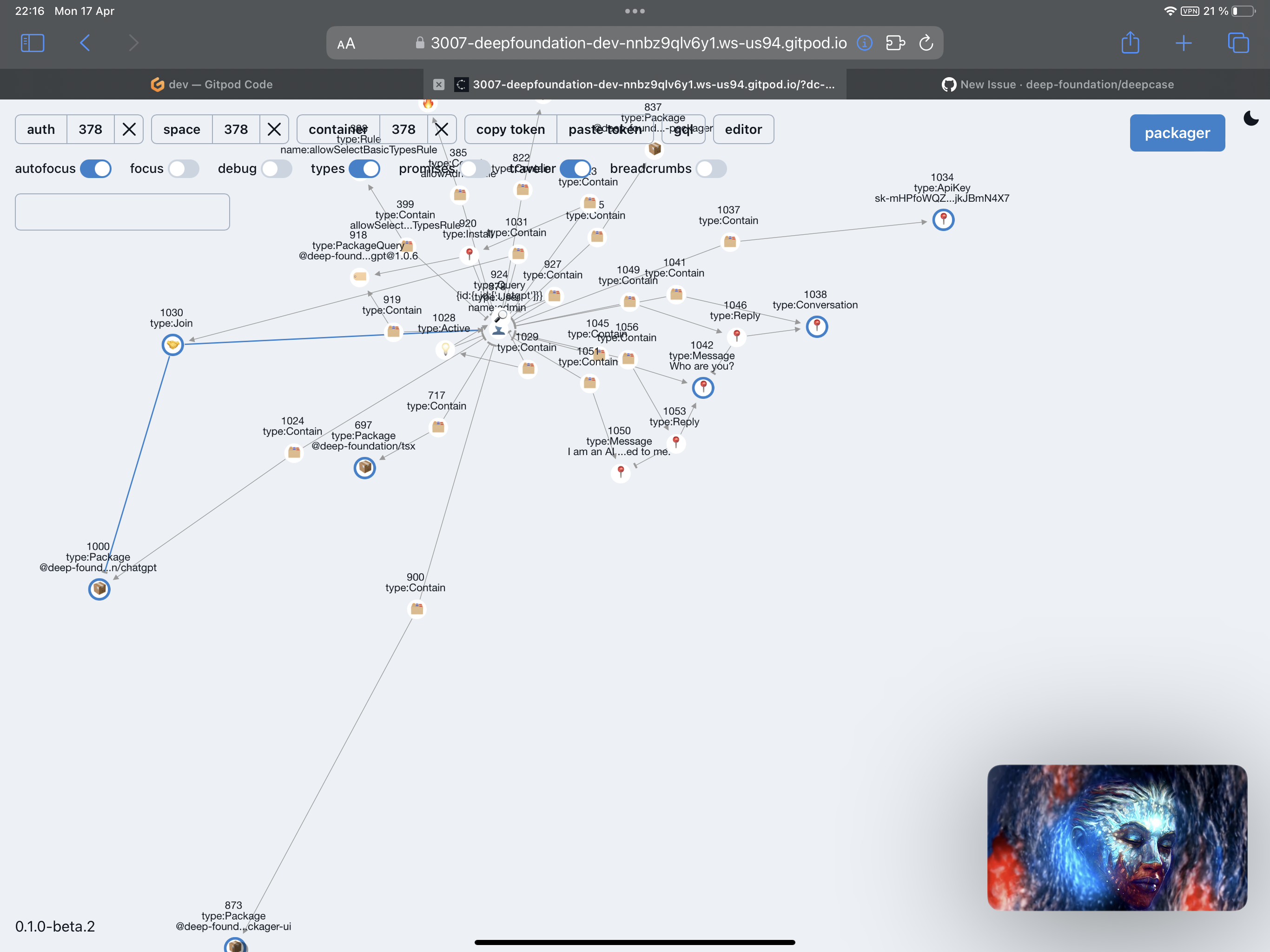Select the central admin User node
The height and width of the screenshot is (952, 1270).
[x=498, y=330]
